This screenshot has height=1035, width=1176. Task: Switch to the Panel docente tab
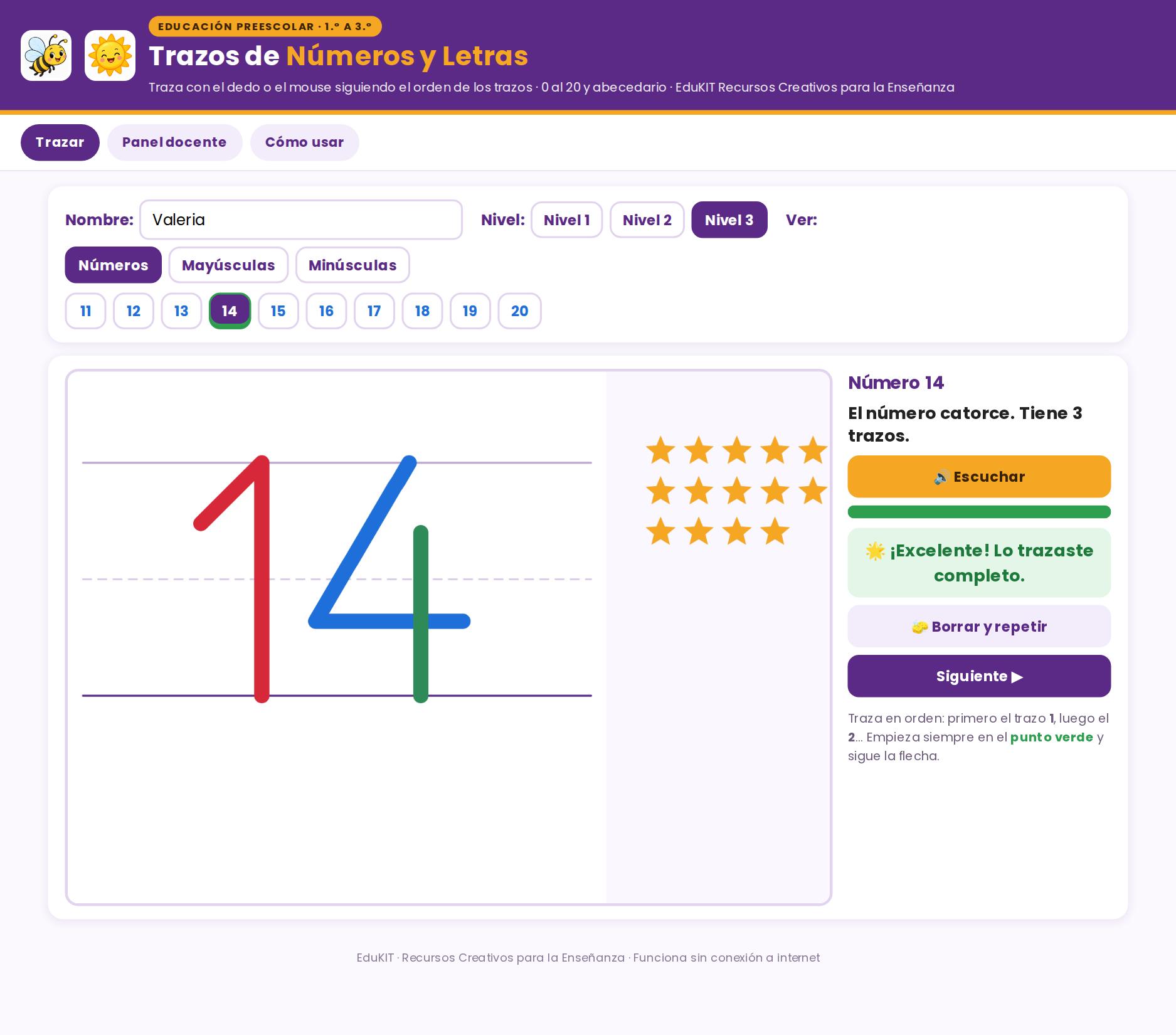(x=174, y=142)
